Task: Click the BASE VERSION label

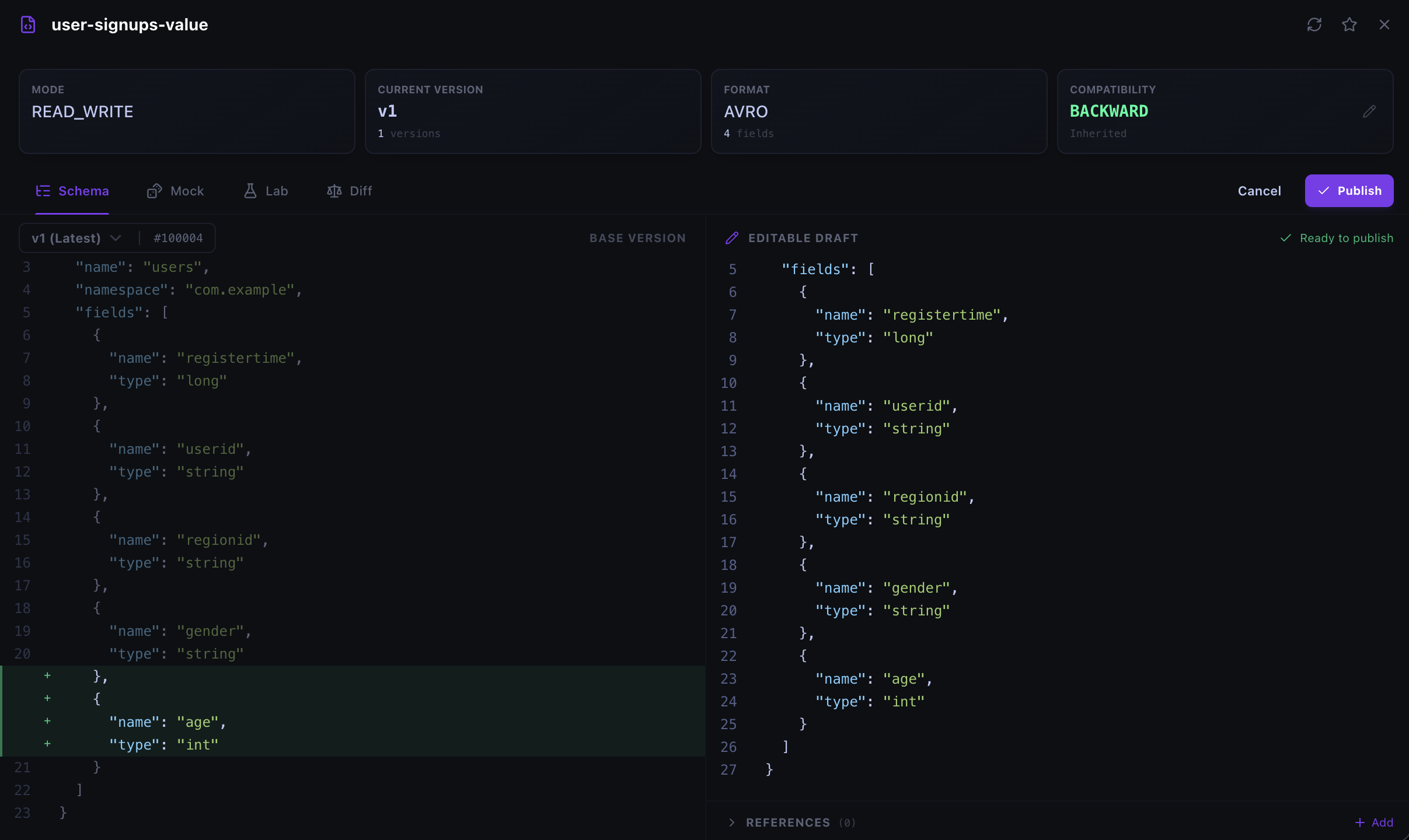Action: [637, 238]
